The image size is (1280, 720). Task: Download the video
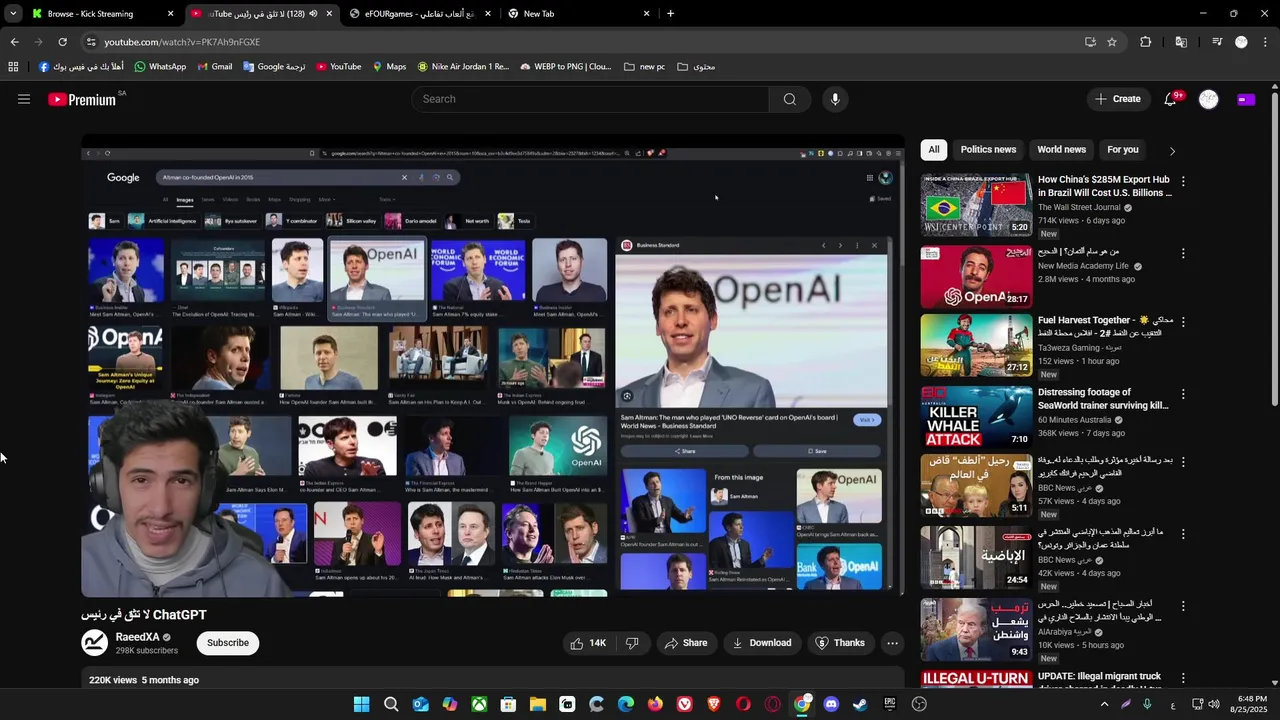761,643
